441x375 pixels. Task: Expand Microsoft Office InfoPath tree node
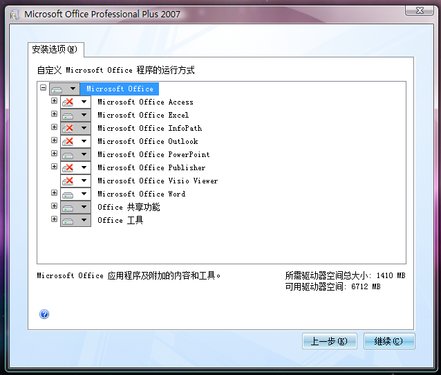tap(54, 127)
